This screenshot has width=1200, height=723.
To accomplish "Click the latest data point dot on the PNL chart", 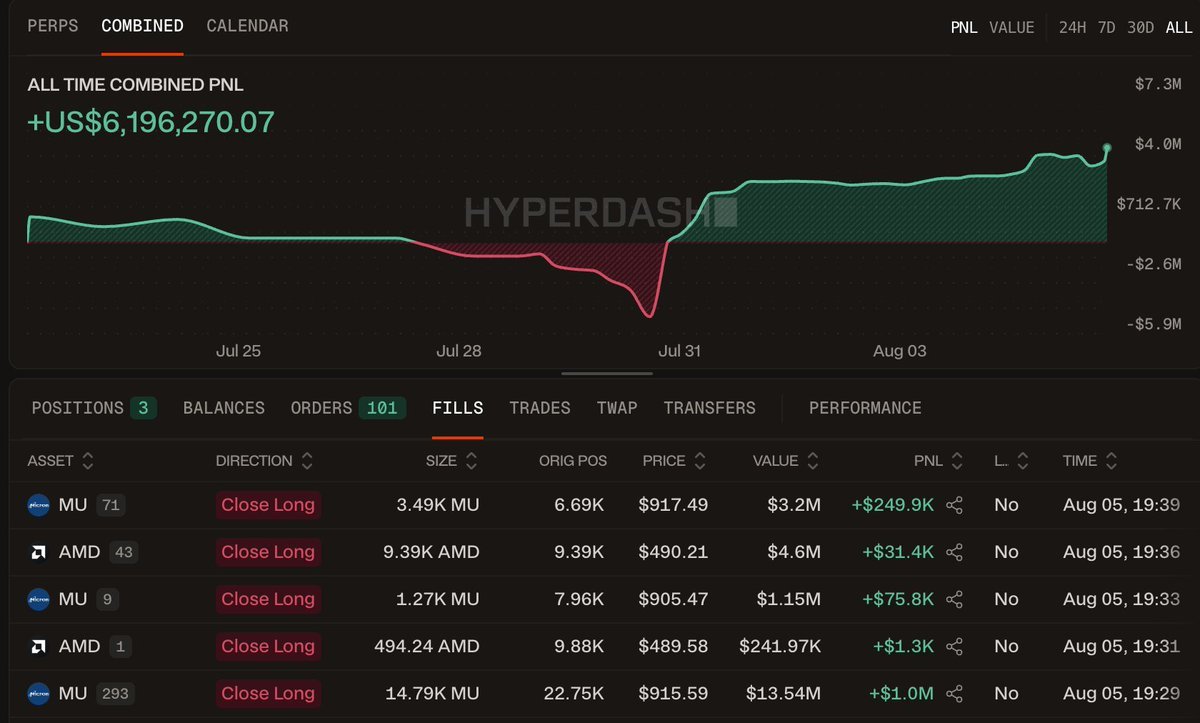I will pyautogui.click(x=1107, y=148).
